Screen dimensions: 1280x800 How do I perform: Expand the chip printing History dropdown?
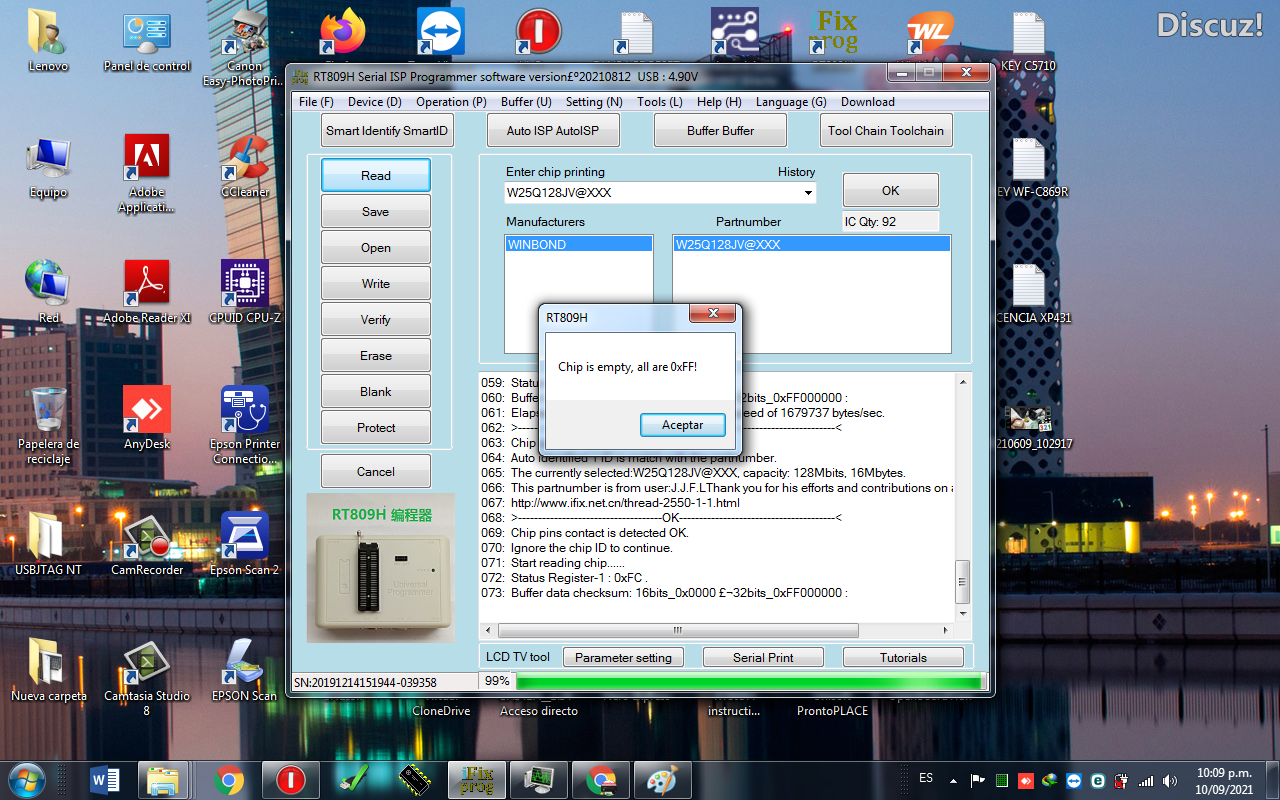pos(808,192)
